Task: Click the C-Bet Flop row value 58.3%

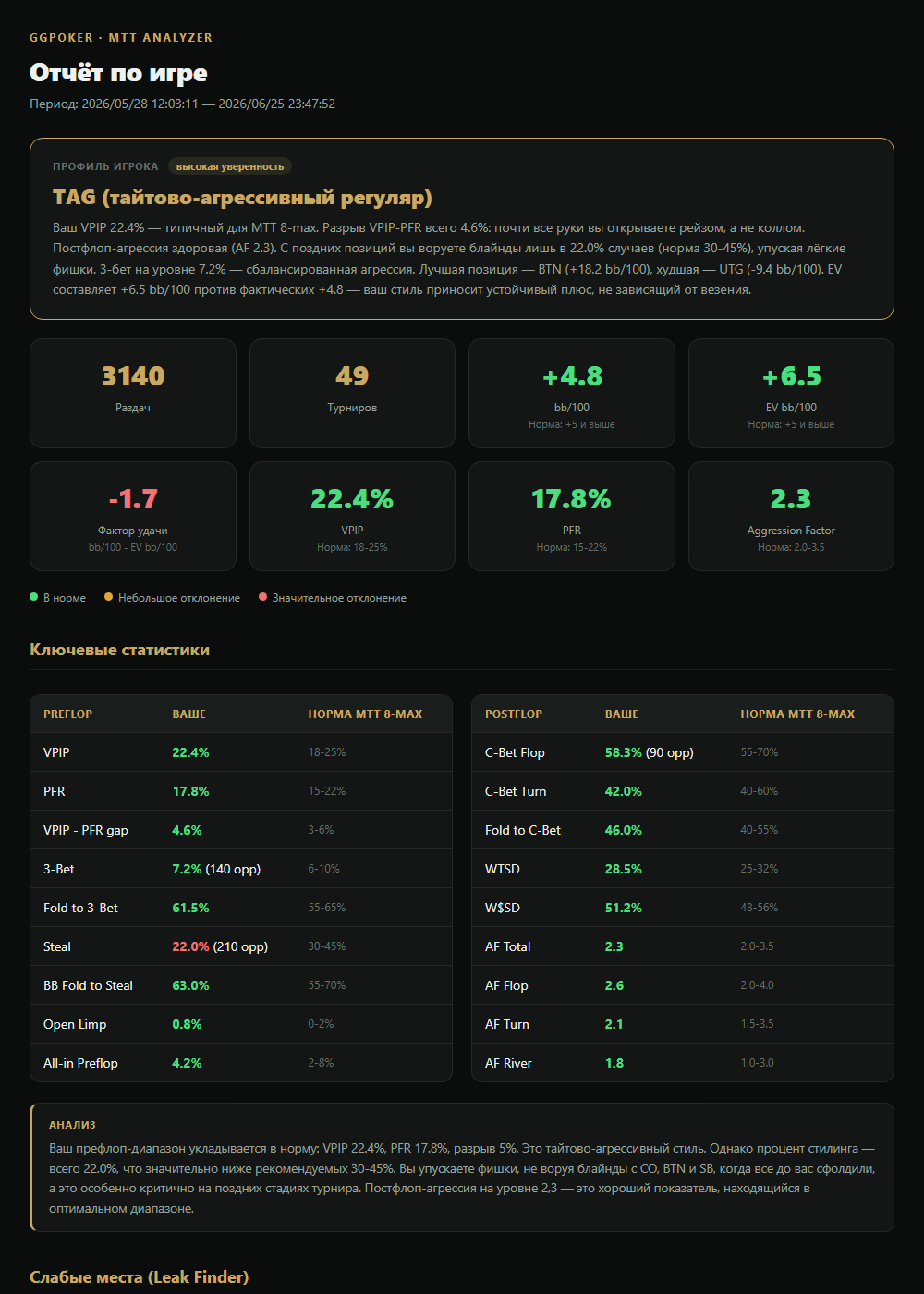Action: click(624, 752)
